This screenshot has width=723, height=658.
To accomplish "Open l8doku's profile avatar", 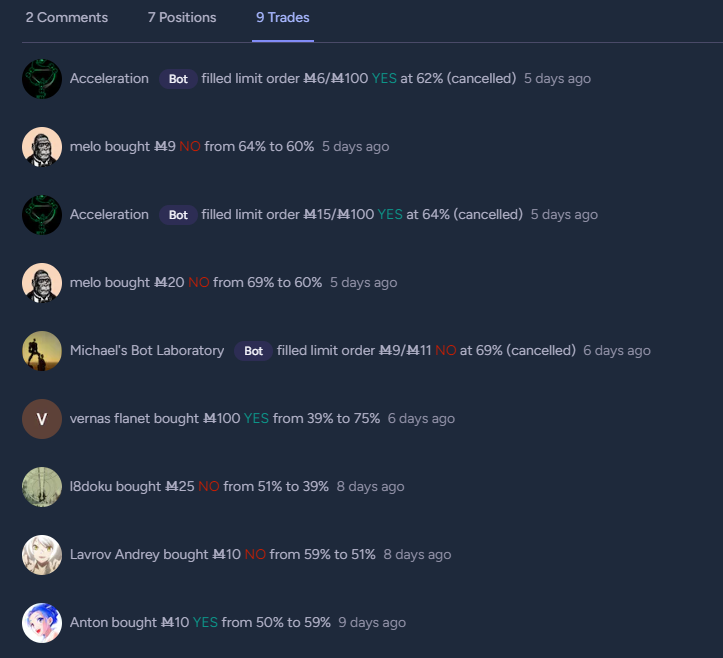I will point(42,487).
